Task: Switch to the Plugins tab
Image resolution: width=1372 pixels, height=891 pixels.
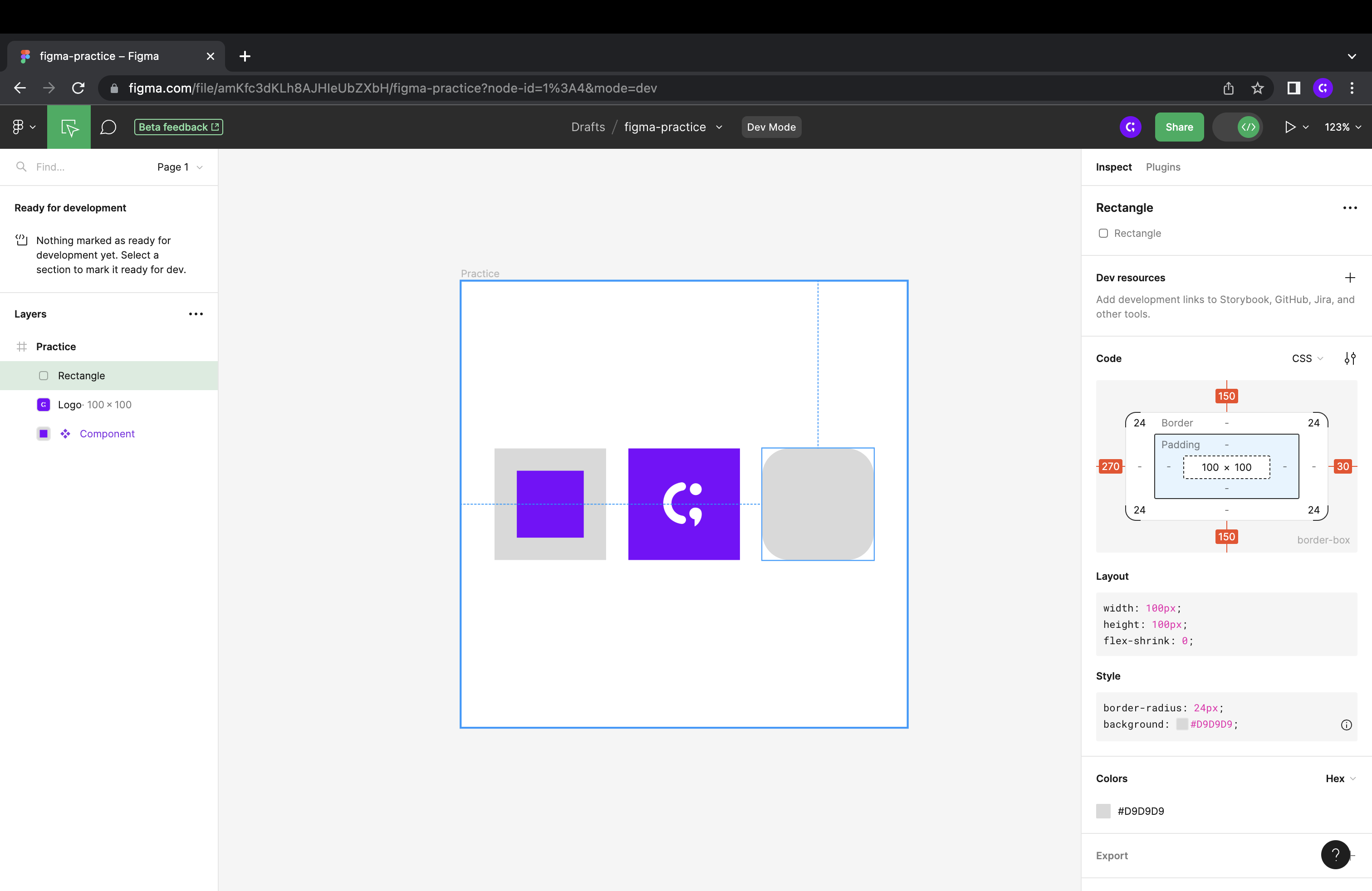Action: 1163,167
